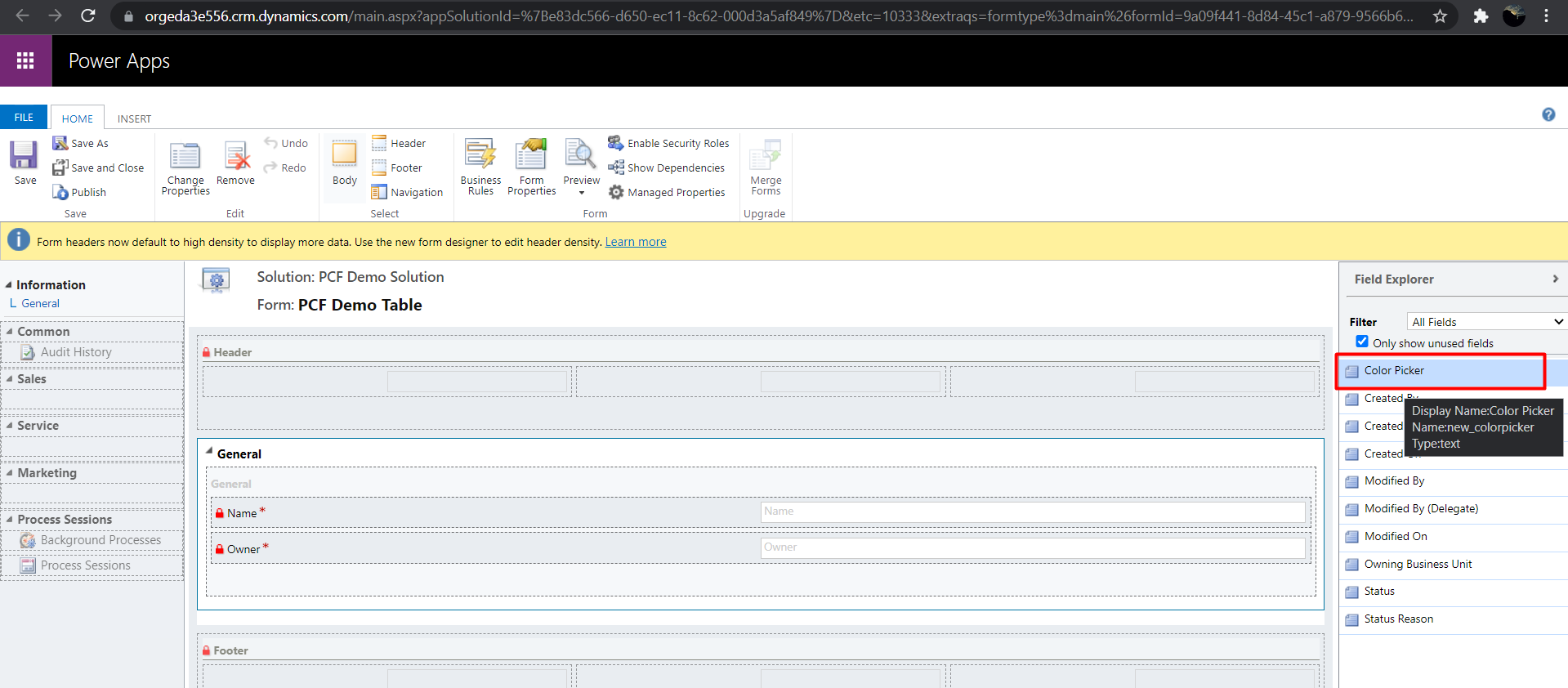
Task: Switch to the INSERT ribbon tab
Action: click(x=134, y=118)
